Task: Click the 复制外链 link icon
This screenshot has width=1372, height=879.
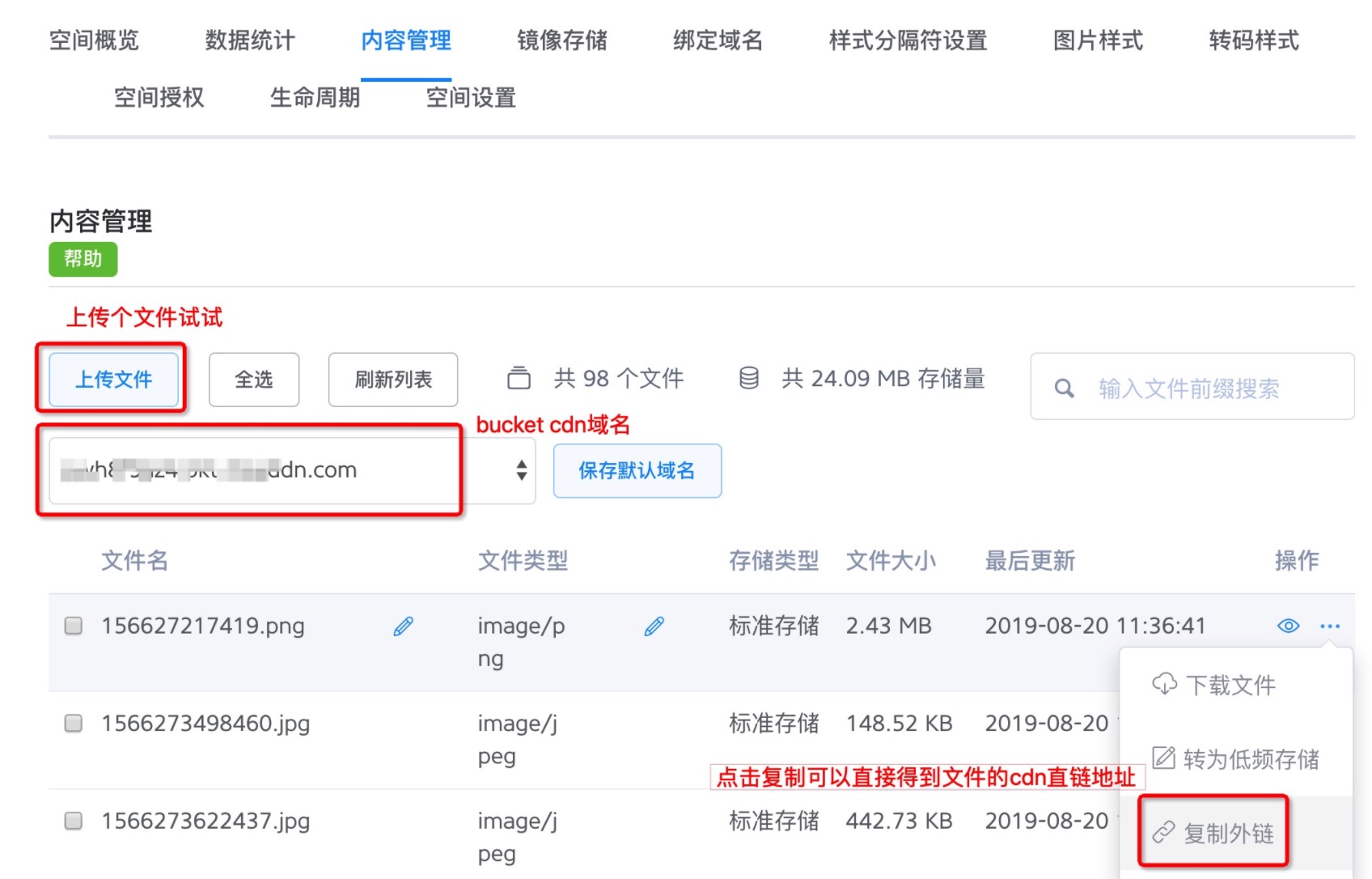Action: point(1163,832)
